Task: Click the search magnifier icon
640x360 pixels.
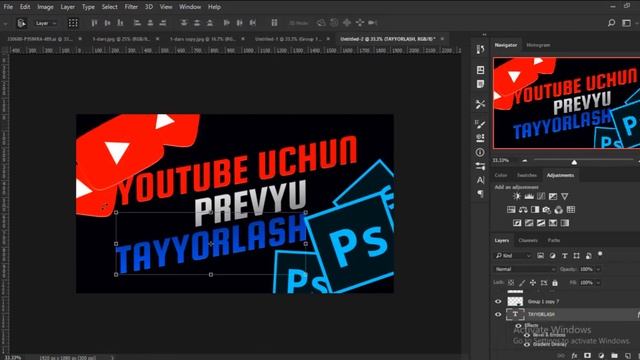Action: click(611, 23)
